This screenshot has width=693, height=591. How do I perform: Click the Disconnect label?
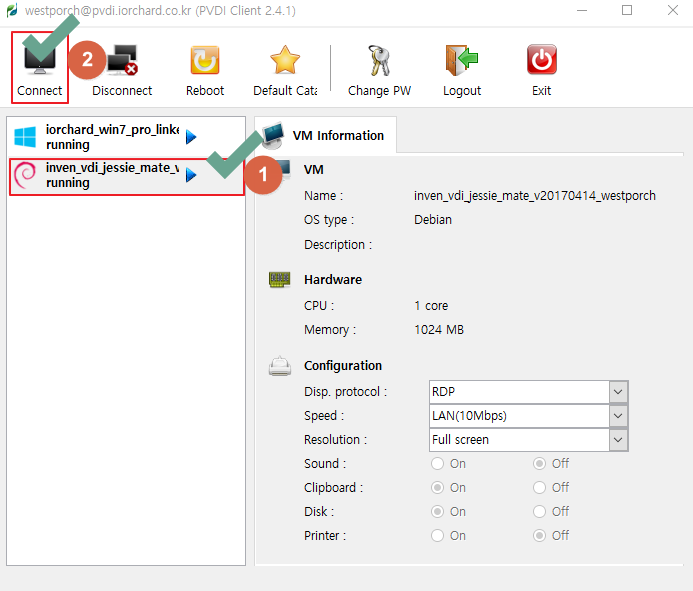[122, 91]
